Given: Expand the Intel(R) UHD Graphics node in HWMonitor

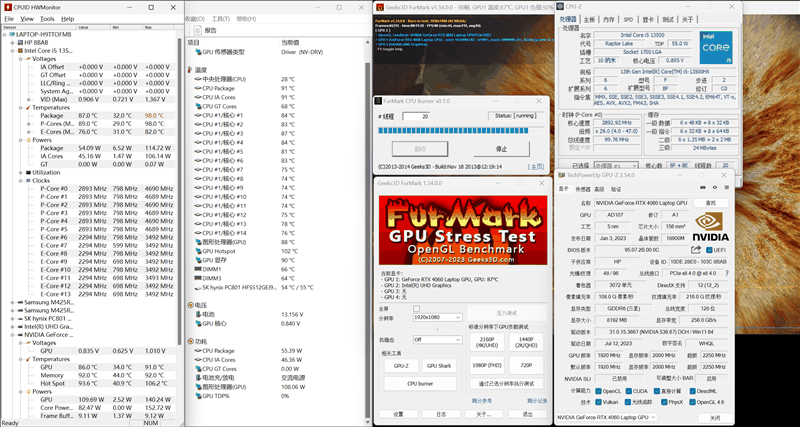Looking at the screenshot, I should (x=12, y=326).
